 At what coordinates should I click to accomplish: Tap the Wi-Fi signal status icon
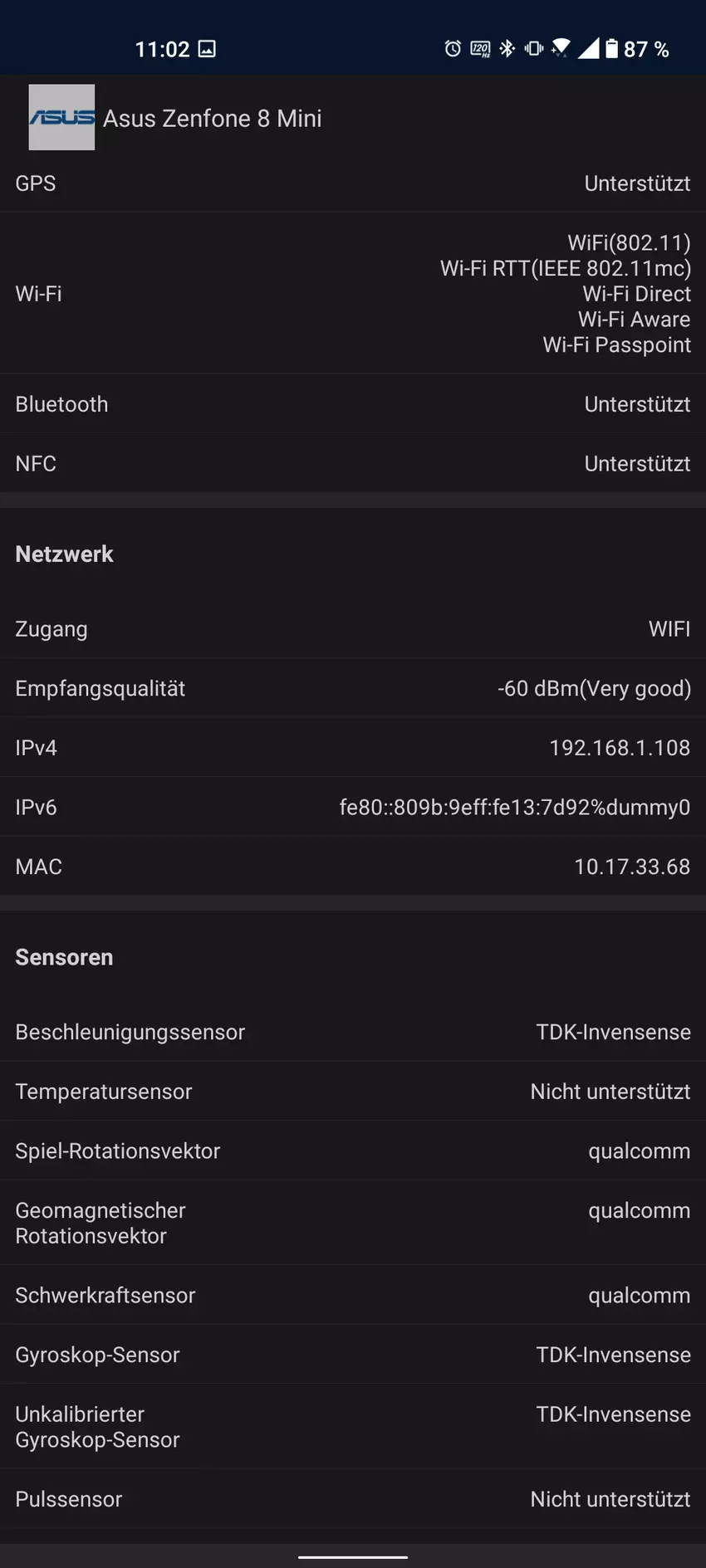click(561, 49)
